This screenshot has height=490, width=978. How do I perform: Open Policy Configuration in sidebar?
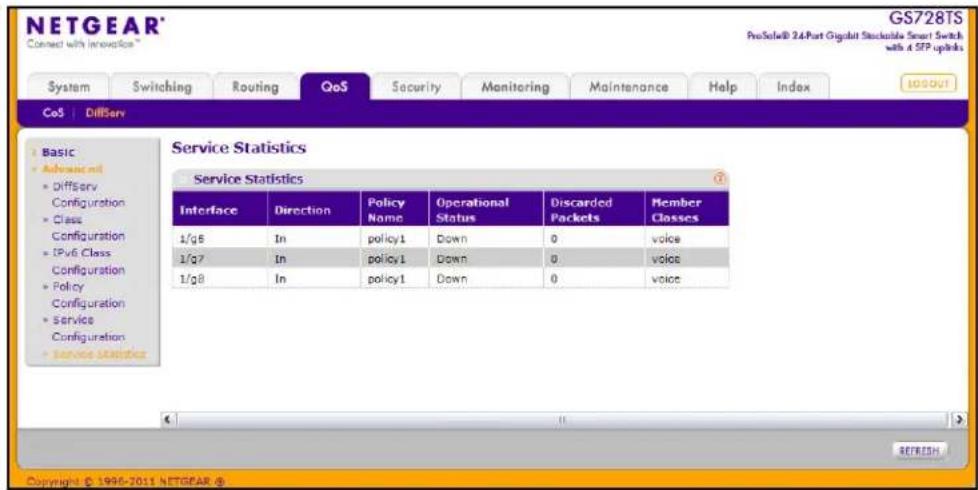point(88,294)
